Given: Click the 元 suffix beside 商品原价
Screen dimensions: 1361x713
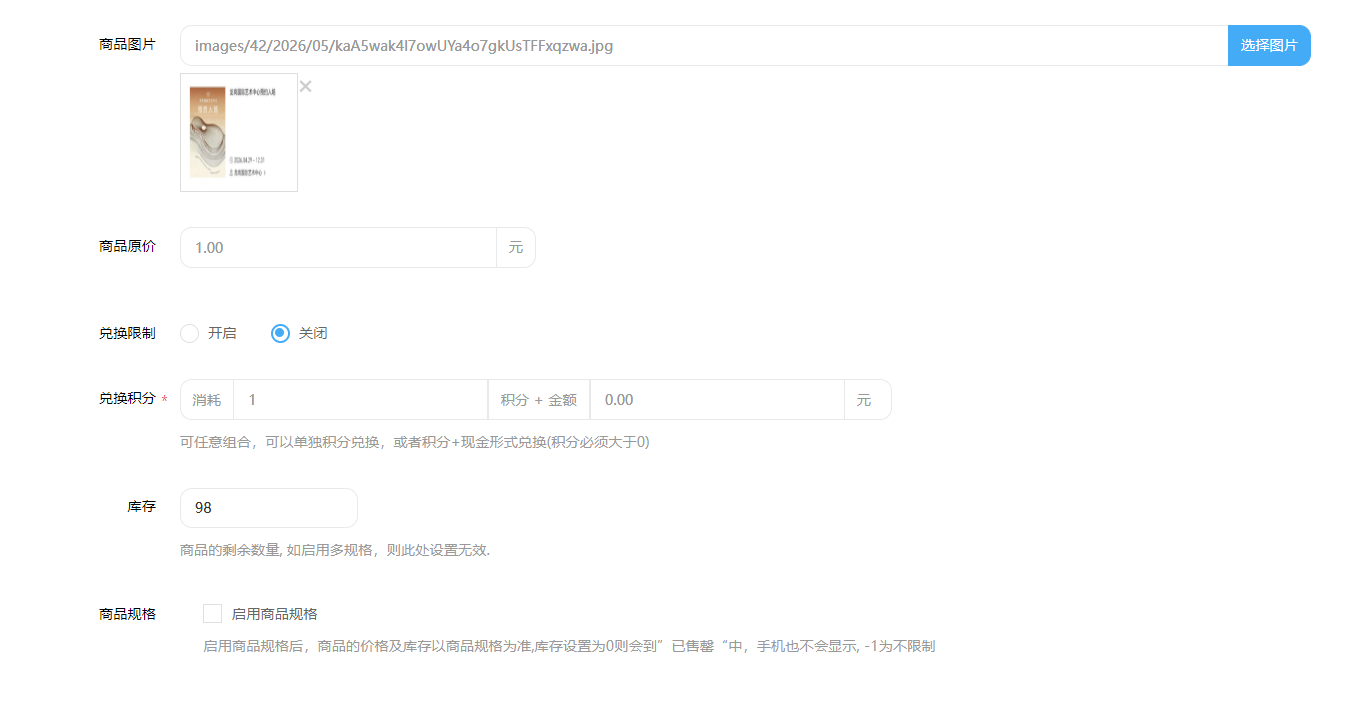Looking at the screenshot, I should click(516, 248).
